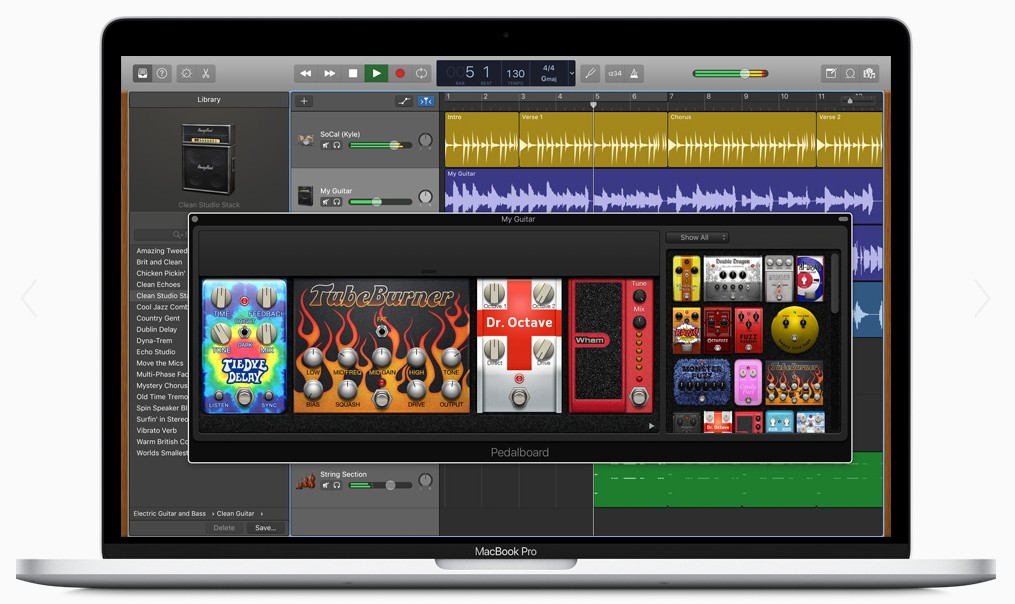
Task: Click the Delete button in Library
Action: [x=224, y=528]
